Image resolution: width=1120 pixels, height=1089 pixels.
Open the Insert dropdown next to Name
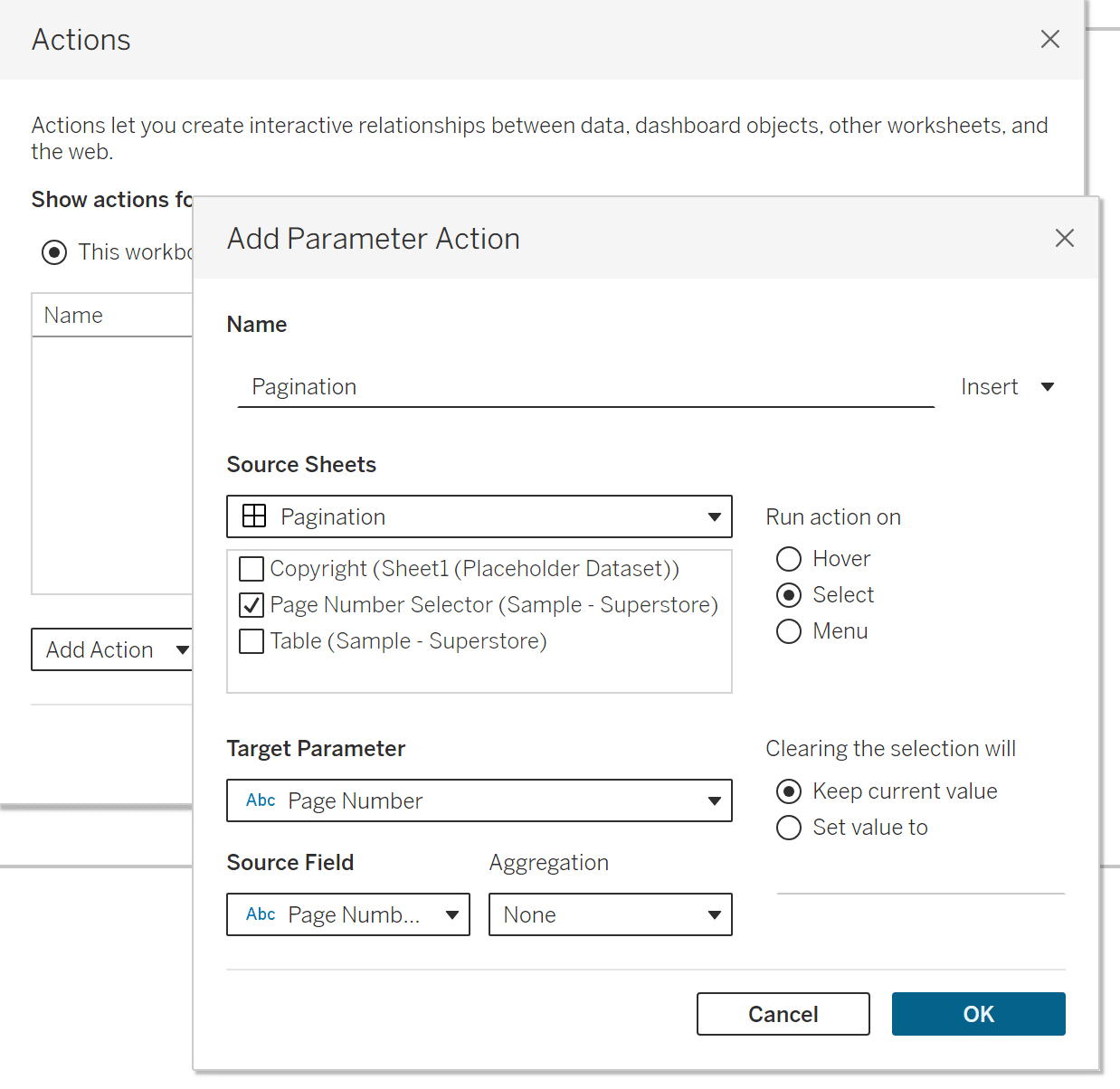tap(1008, 387)
